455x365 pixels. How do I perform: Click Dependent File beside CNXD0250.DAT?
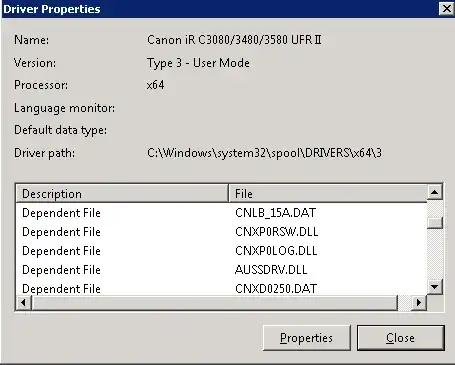(x=61, y=289)
